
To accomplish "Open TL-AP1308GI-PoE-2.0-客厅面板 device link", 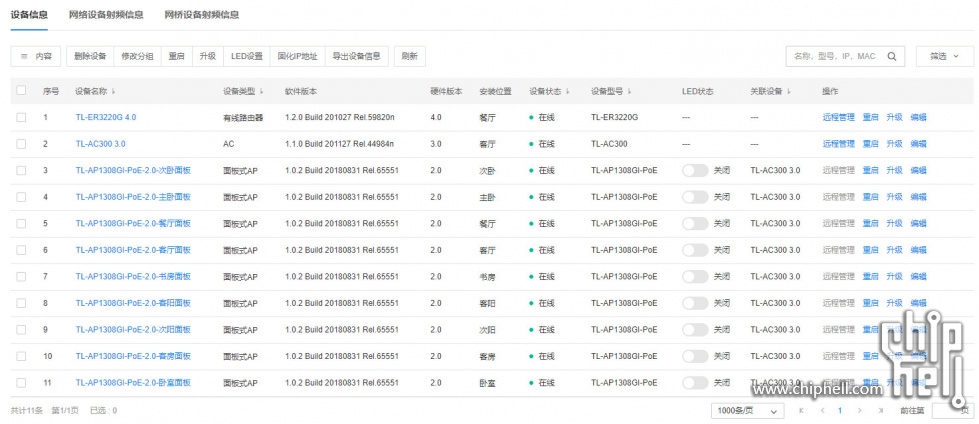I will [133, 250].
